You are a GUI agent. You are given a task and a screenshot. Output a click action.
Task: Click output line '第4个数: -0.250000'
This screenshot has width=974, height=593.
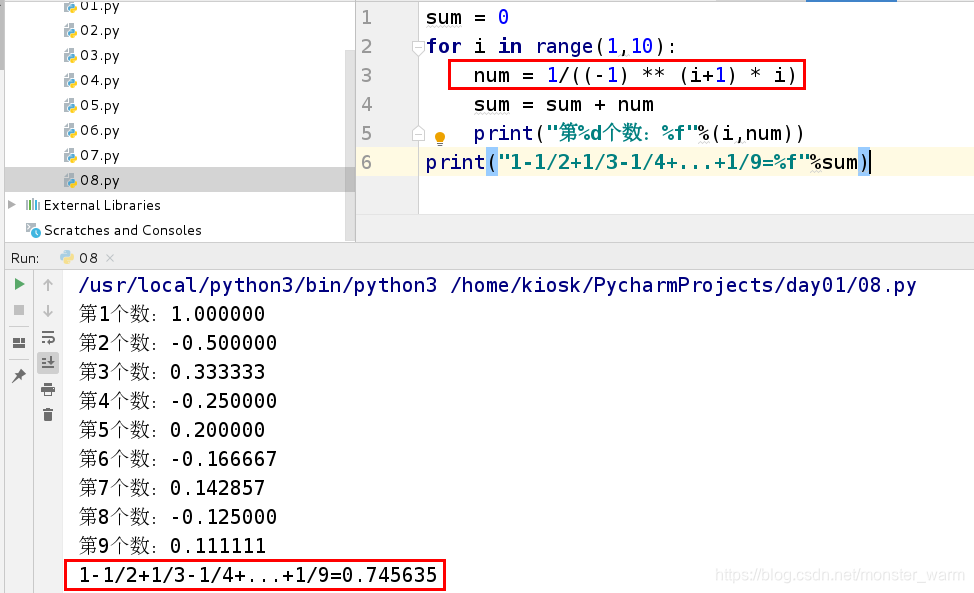tap(178, 401)
